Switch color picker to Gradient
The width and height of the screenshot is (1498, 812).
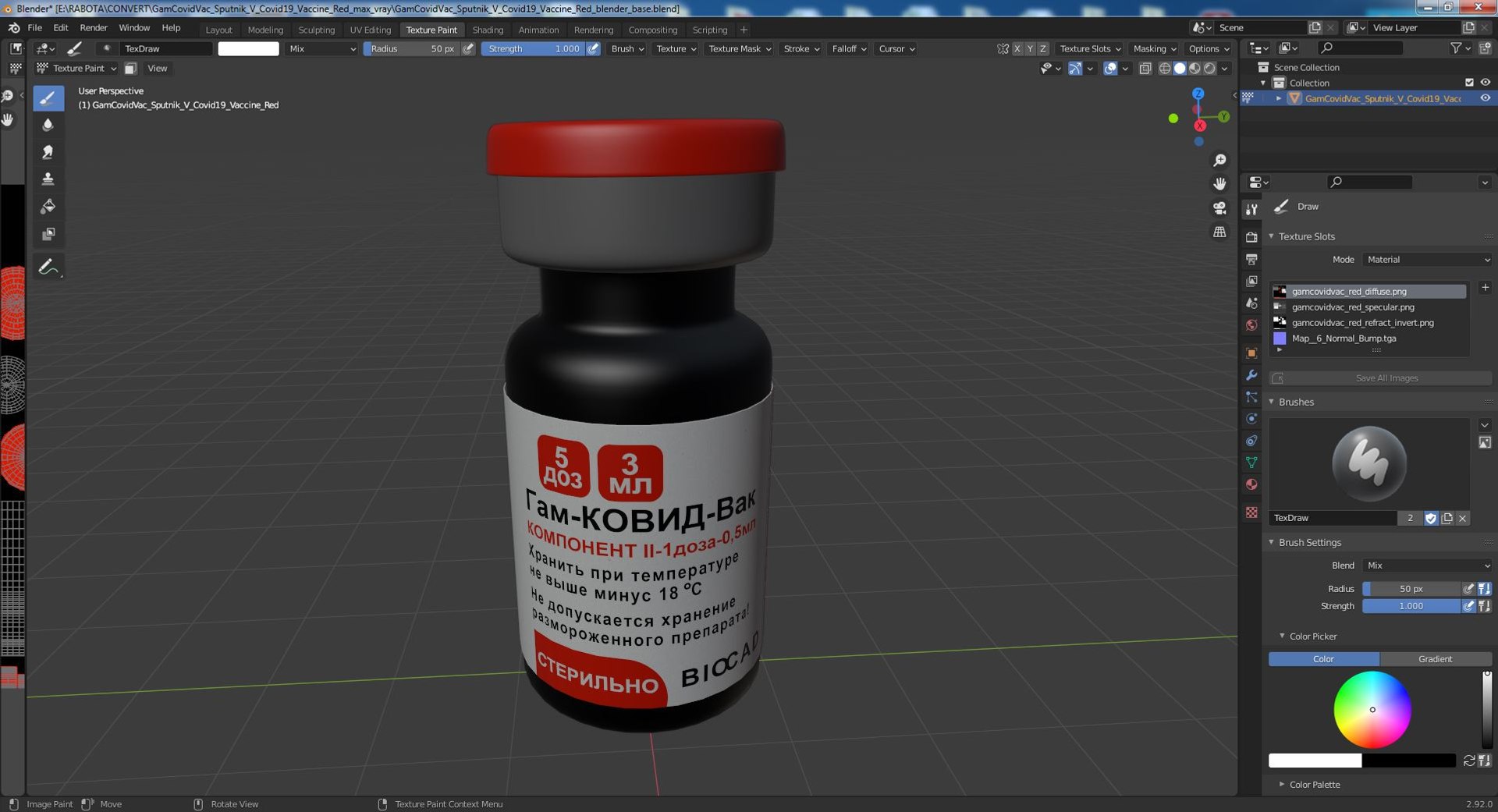point(1435,659)
